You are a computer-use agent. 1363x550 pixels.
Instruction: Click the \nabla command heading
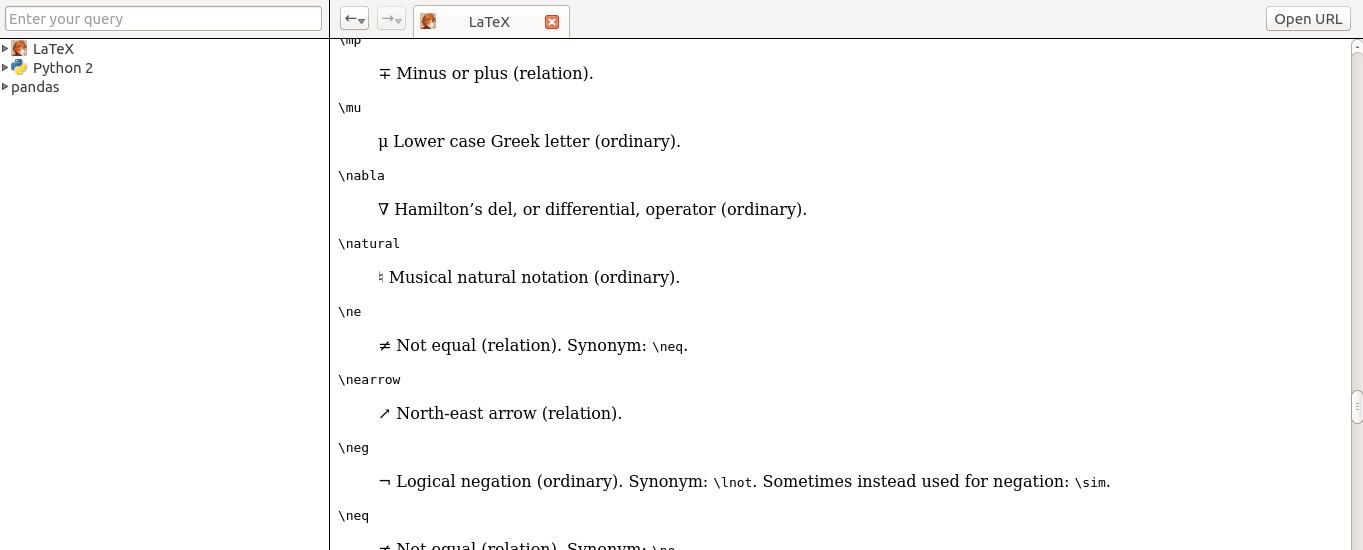click(x=361, y=176)
